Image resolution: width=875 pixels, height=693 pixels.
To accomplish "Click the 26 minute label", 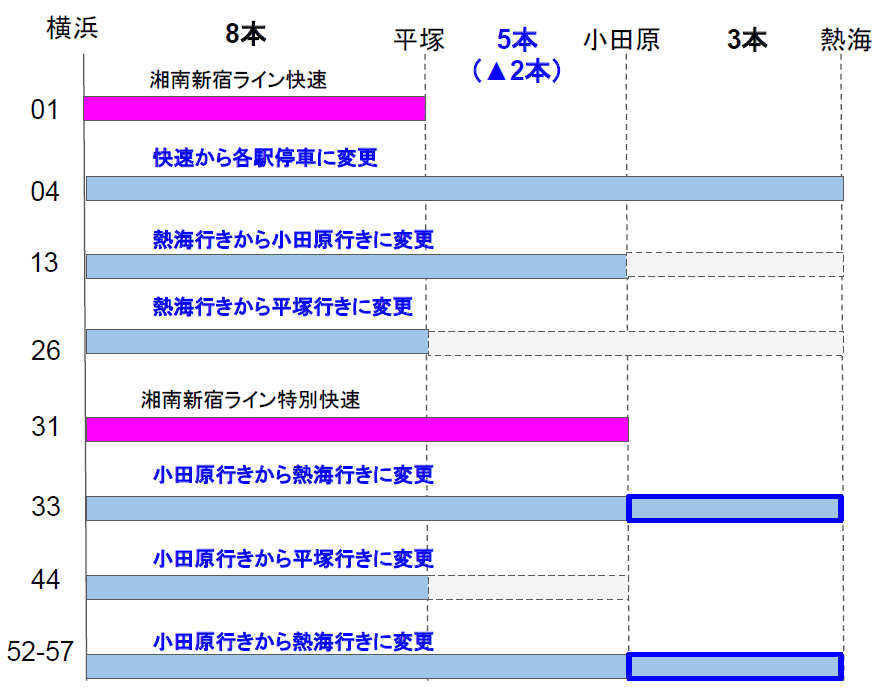I will tap(45, 351).
